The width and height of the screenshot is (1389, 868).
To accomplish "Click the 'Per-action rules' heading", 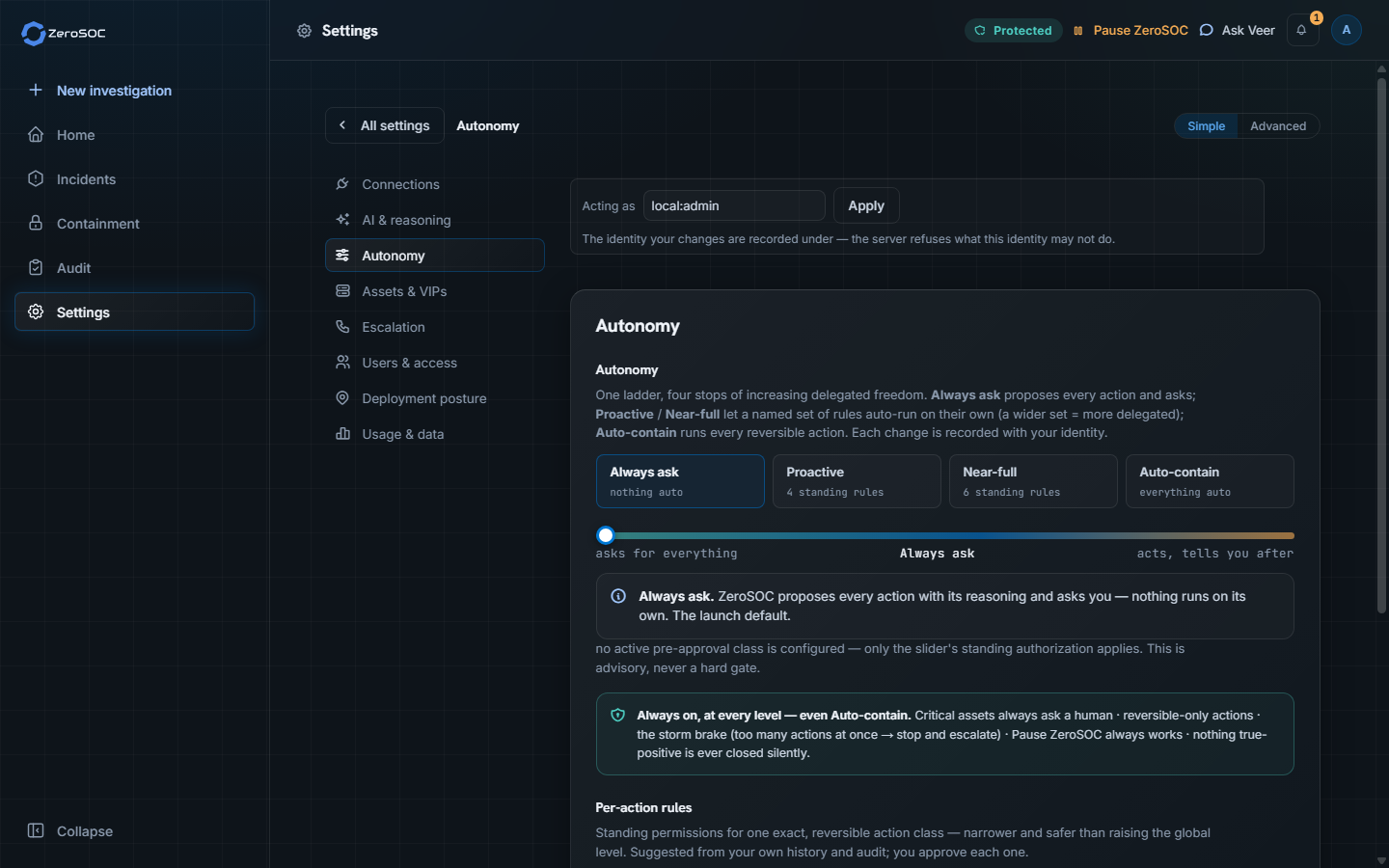I will 643,807.
